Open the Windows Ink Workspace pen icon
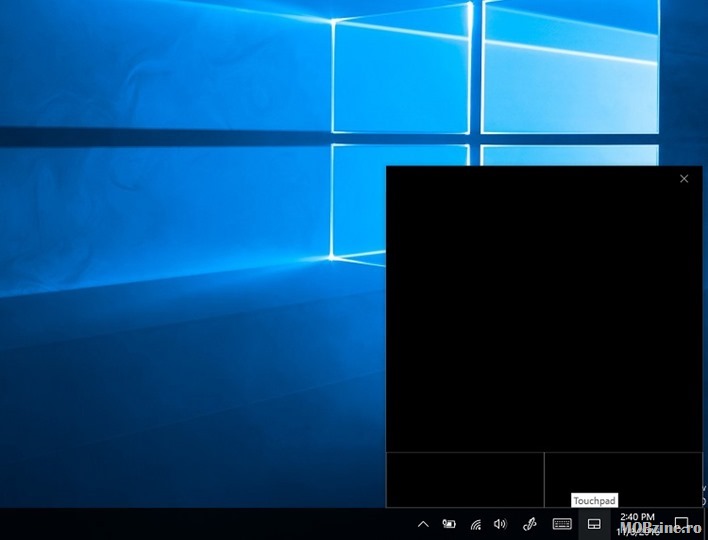 (529, 524)
